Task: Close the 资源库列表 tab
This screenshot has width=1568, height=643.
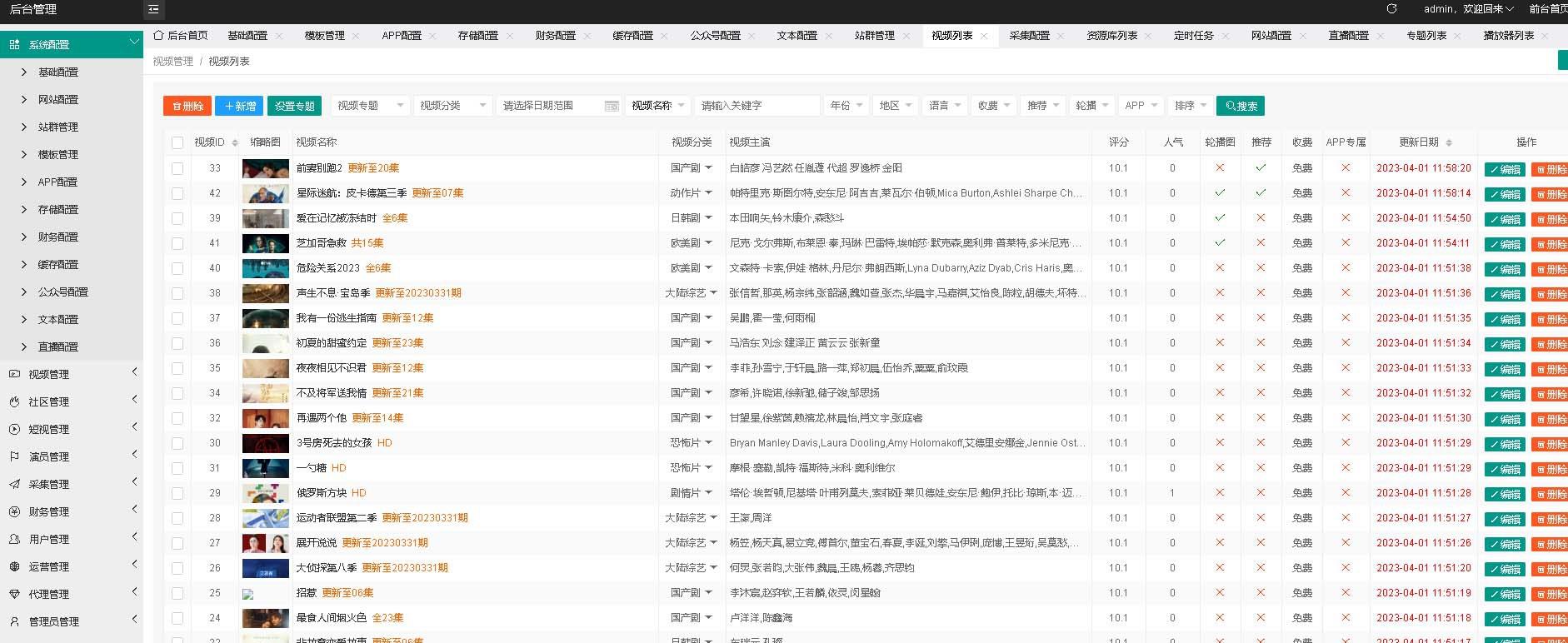Action: pyautogui.click(x=1149, y=36)
